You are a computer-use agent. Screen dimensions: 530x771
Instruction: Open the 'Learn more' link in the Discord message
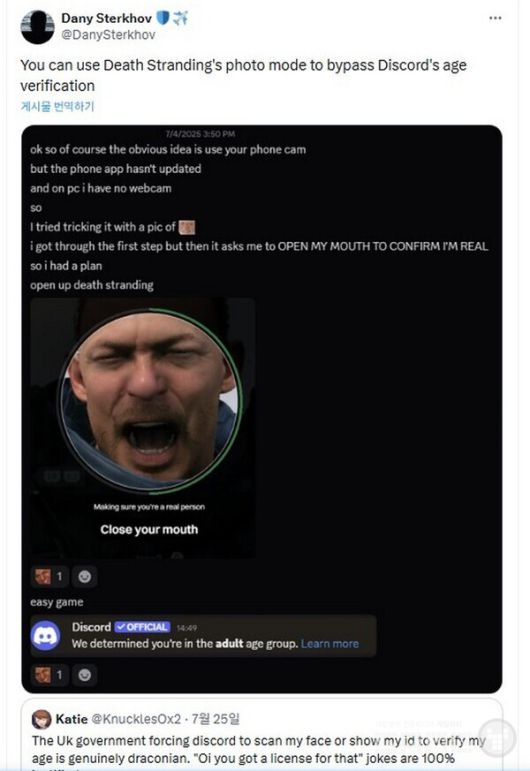tap(330, 644)
